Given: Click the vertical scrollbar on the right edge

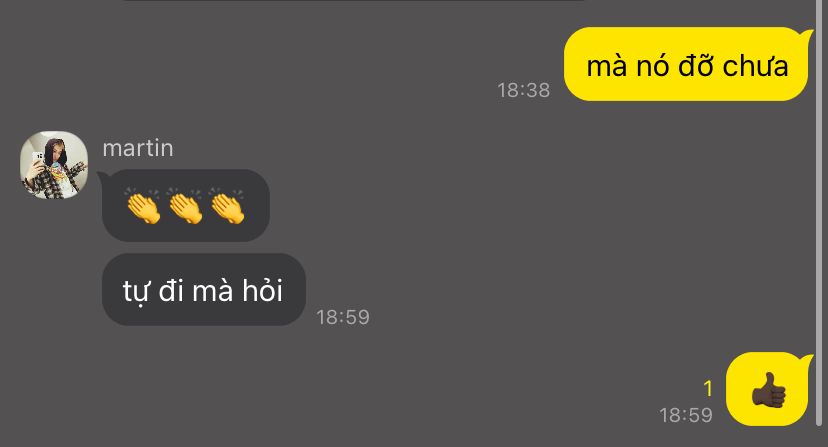Looking at the screenshot, I should tap(820, 211).
